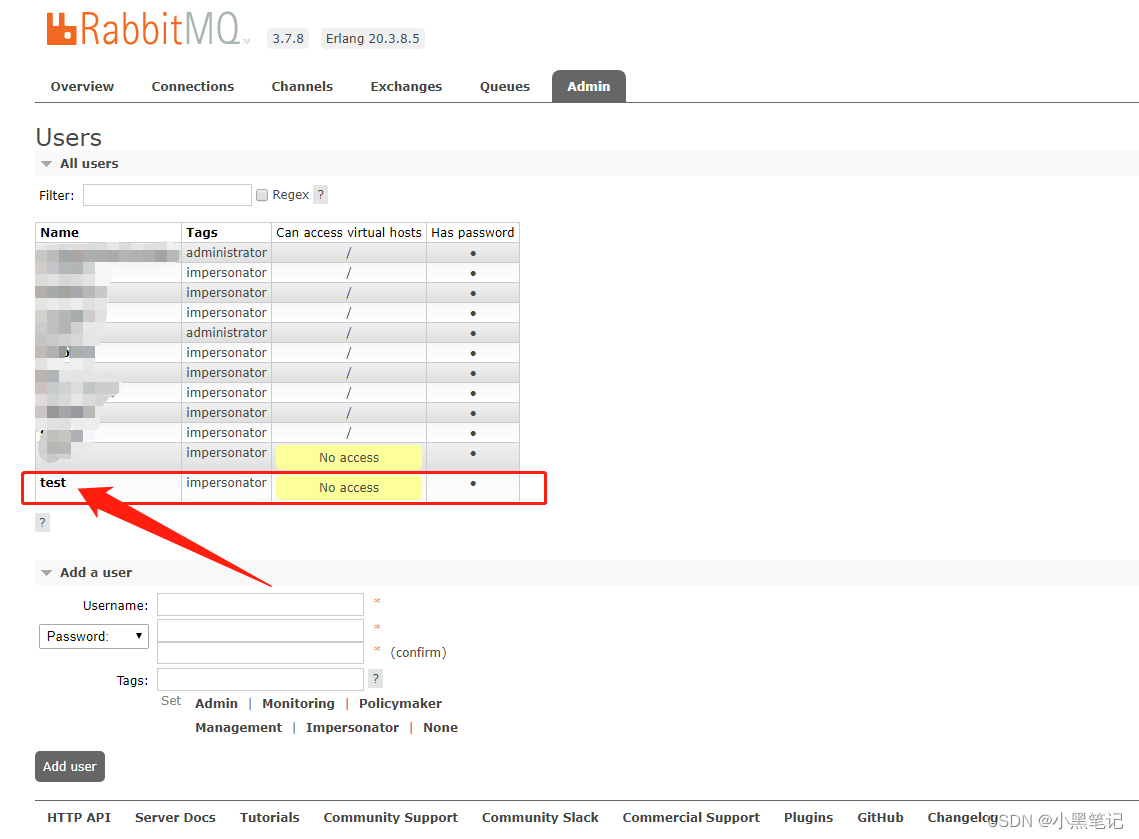This screenshot has width=1139, height=839.
Task: Open the GitHub footer link
Action: click(880, 817)
